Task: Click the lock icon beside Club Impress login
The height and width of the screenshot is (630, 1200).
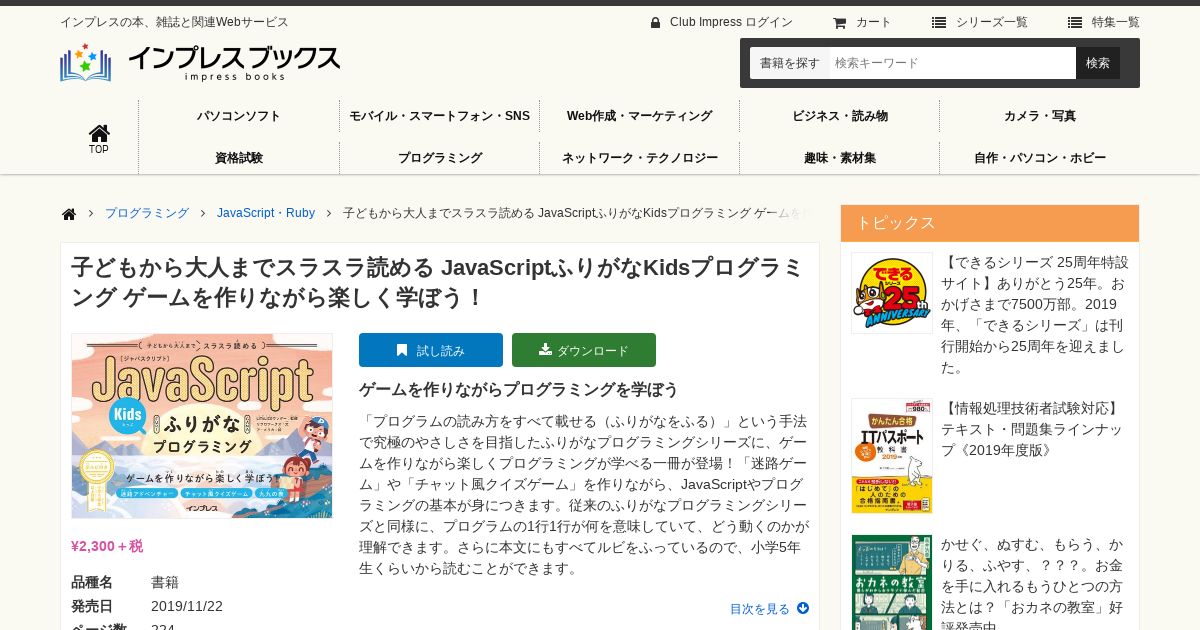Action: click(x=655, y=22)
